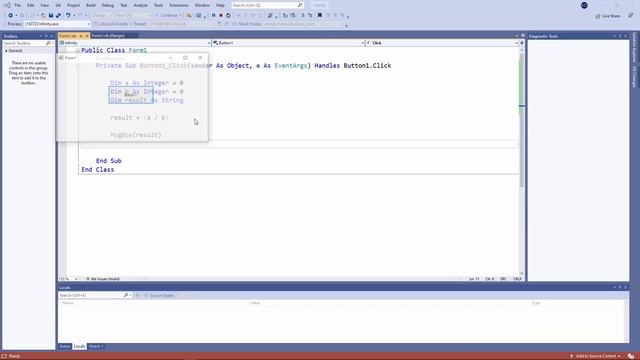Click the Navigate Backward icon
Image resolution: width=640 pixels, height=360 pixels.
tap(11, 15)
